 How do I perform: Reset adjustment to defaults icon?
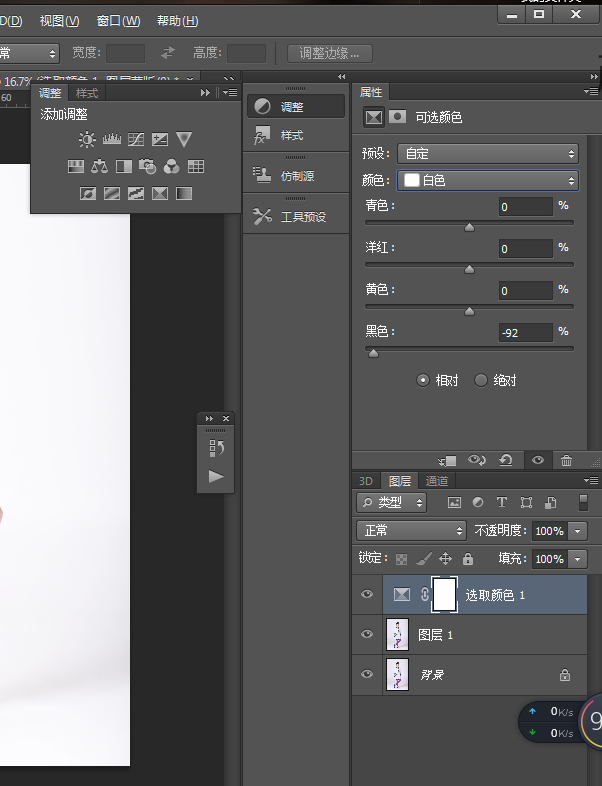[506, 461]
